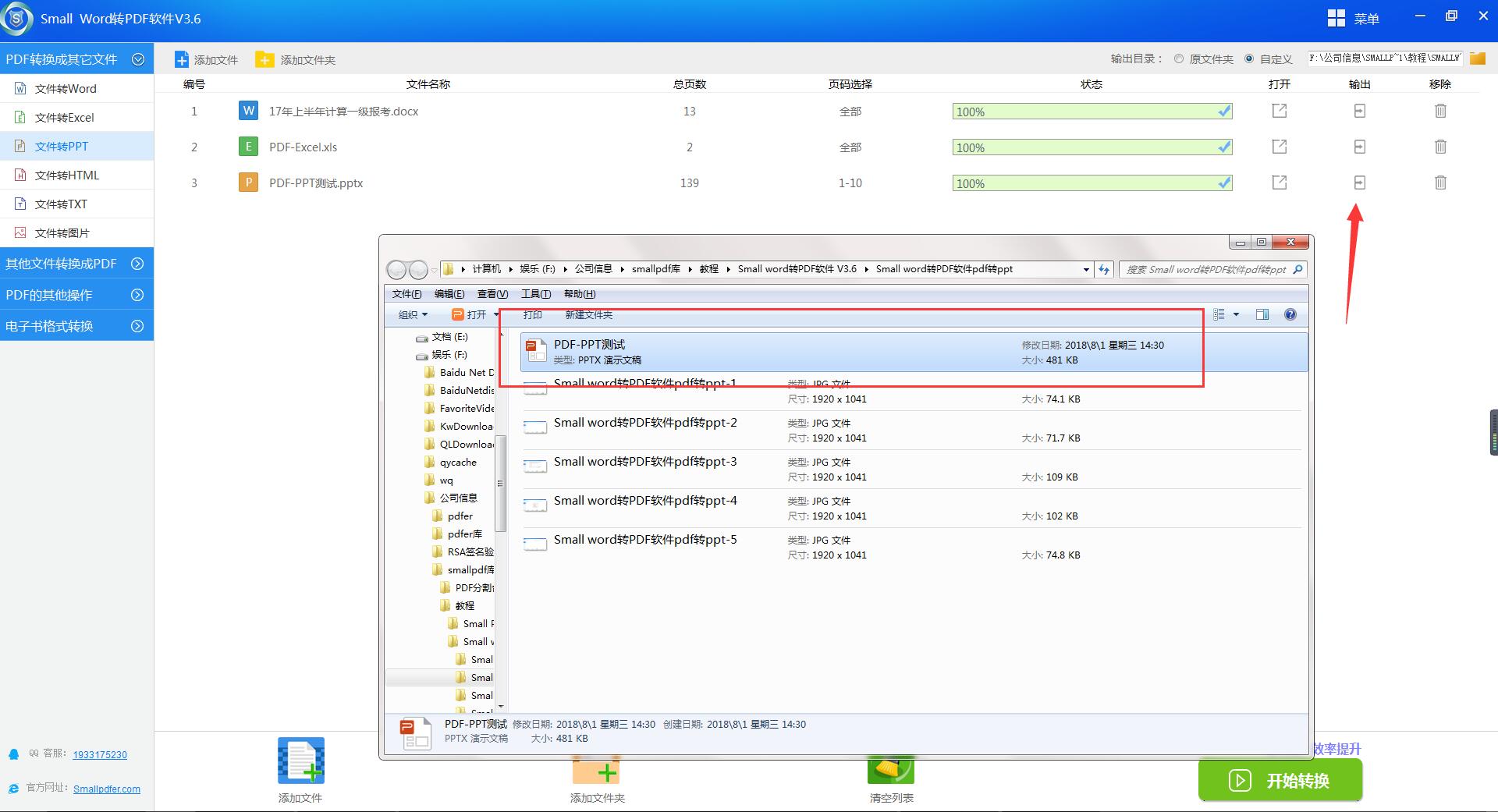Open the 工具(T) menu in Explorer

pos(536,294)
